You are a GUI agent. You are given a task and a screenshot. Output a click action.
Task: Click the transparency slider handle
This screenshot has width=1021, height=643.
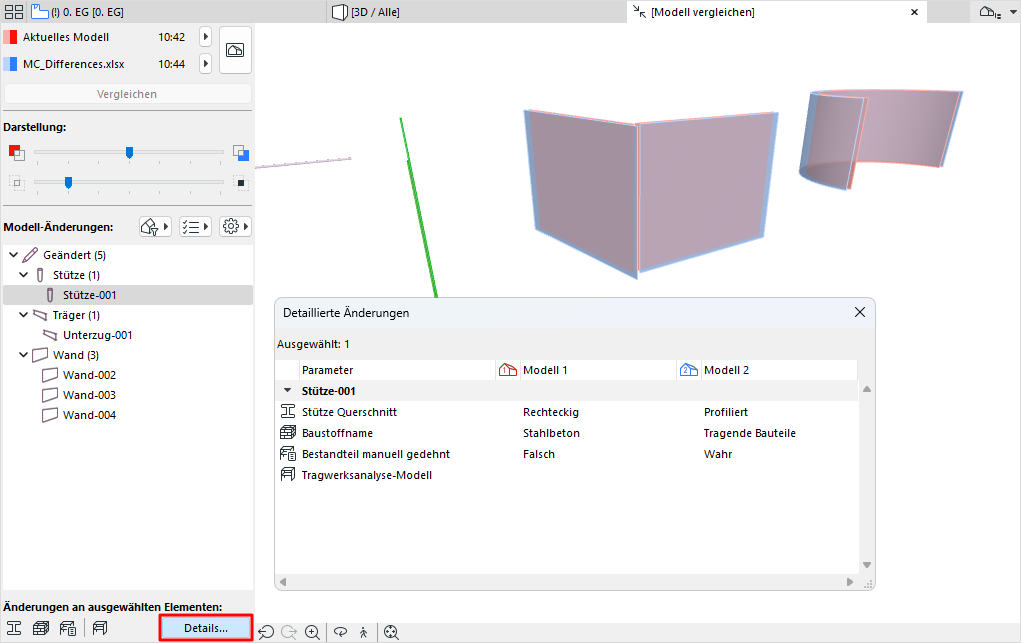[68, 183]
